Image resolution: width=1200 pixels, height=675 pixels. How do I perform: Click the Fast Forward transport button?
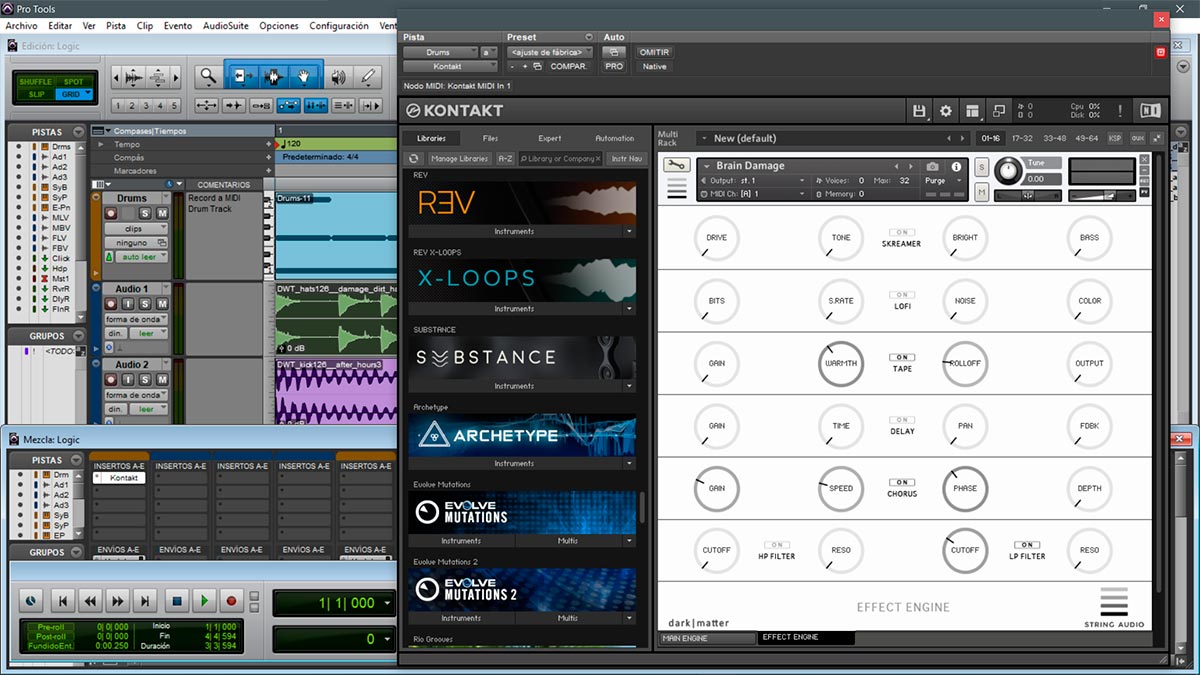[x=118, y=601]
